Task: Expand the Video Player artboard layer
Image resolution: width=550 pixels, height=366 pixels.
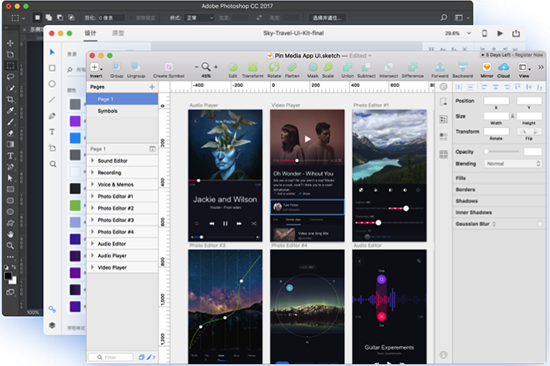Action: click(x=92, y=267)
